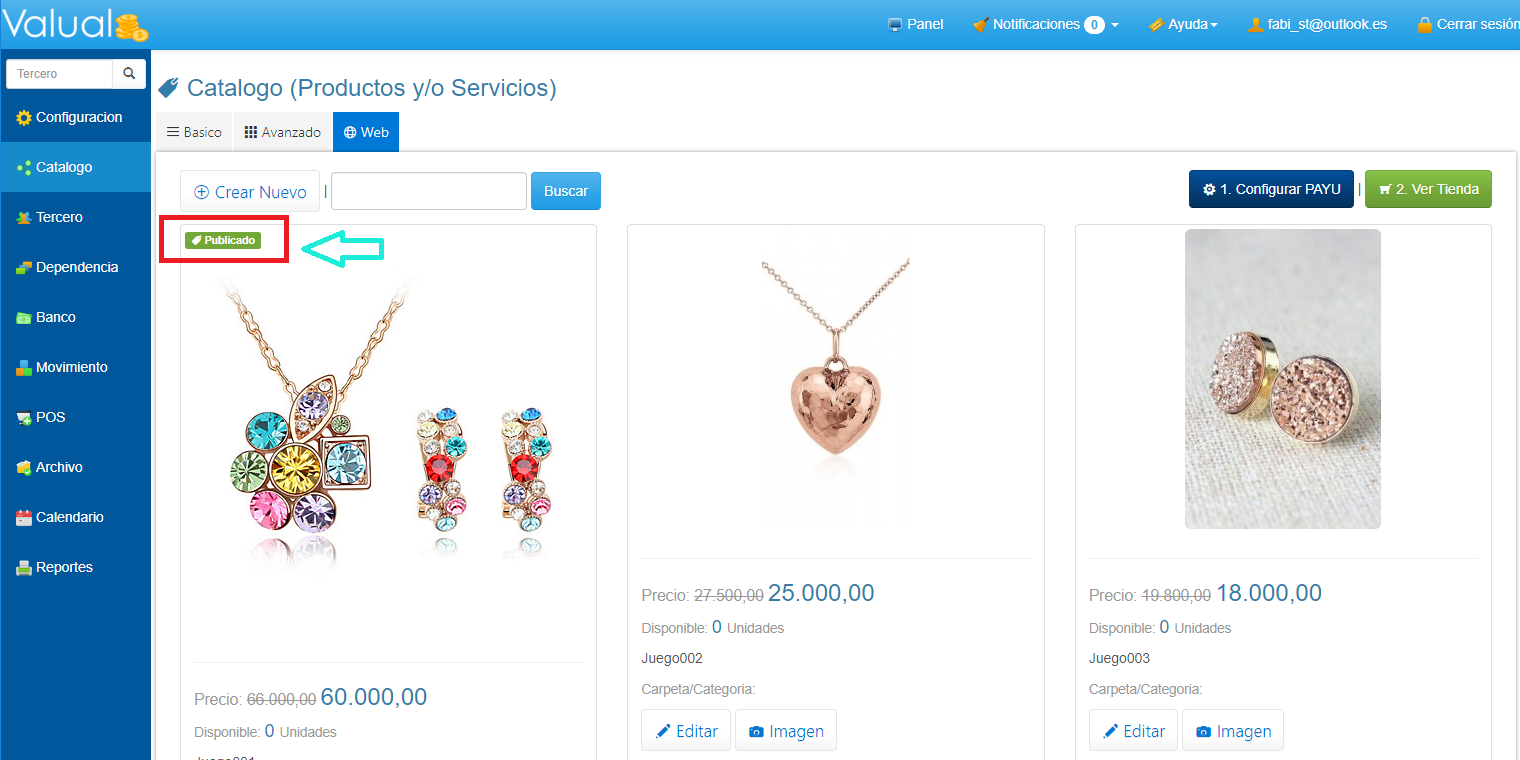Click the catalog search text field
Viewport: 1520px width, 760px height.
tap(429, 191)
